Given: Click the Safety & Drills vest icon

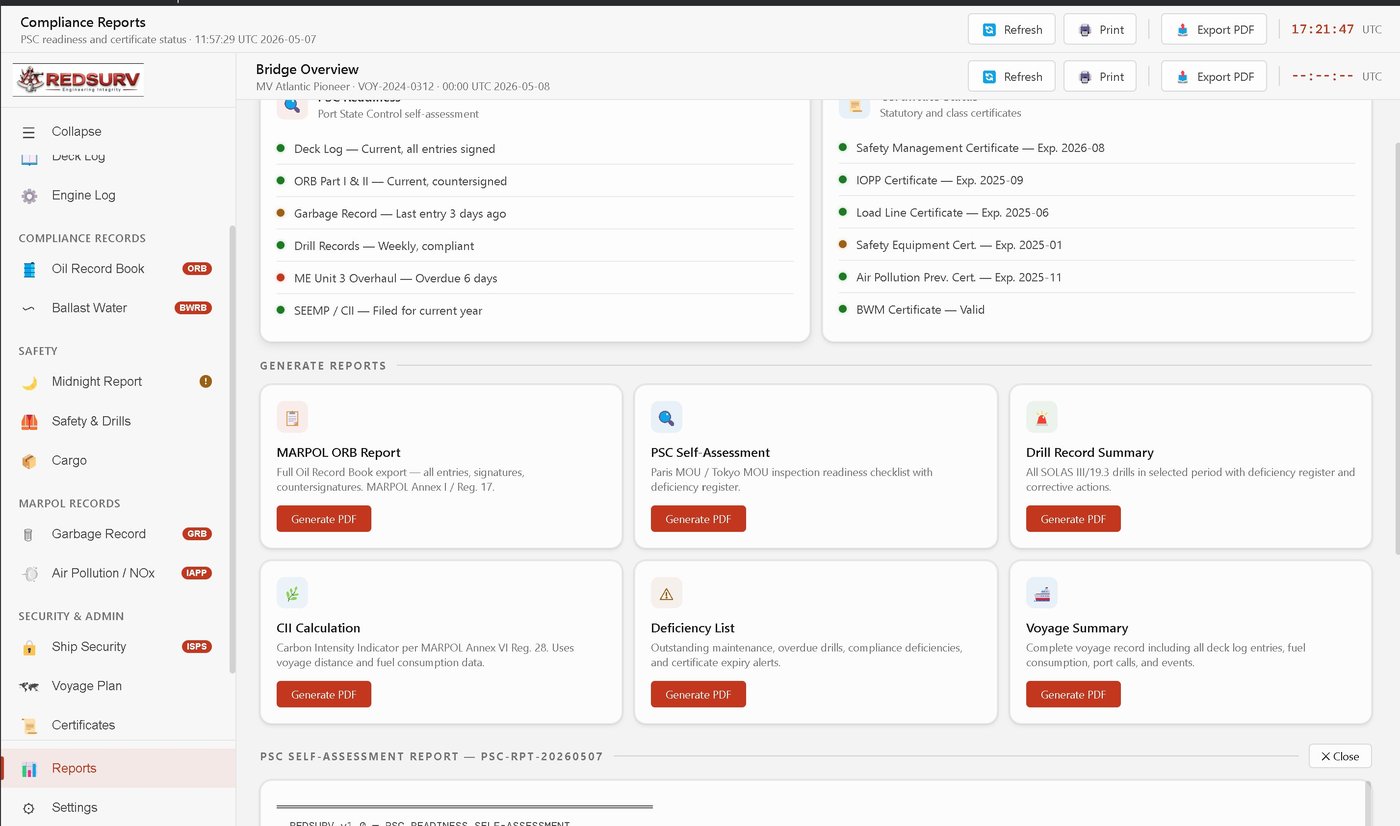Looking at the screenshot, I should [30, 422].
